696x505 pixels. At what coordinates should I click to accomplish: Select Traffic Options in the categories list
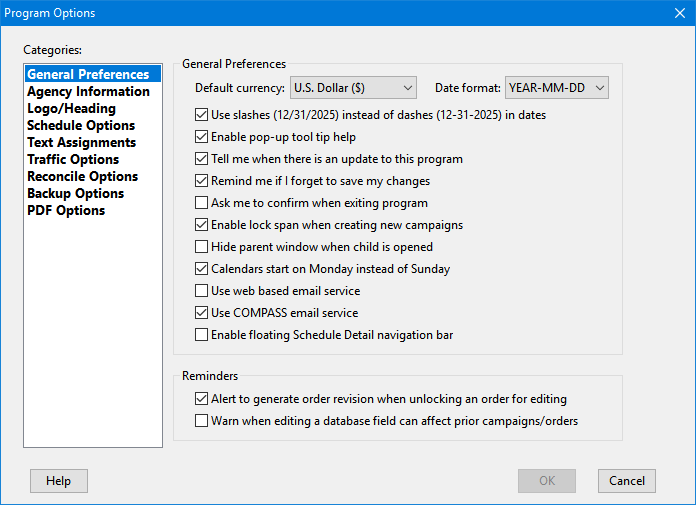(x=73, y=160)
